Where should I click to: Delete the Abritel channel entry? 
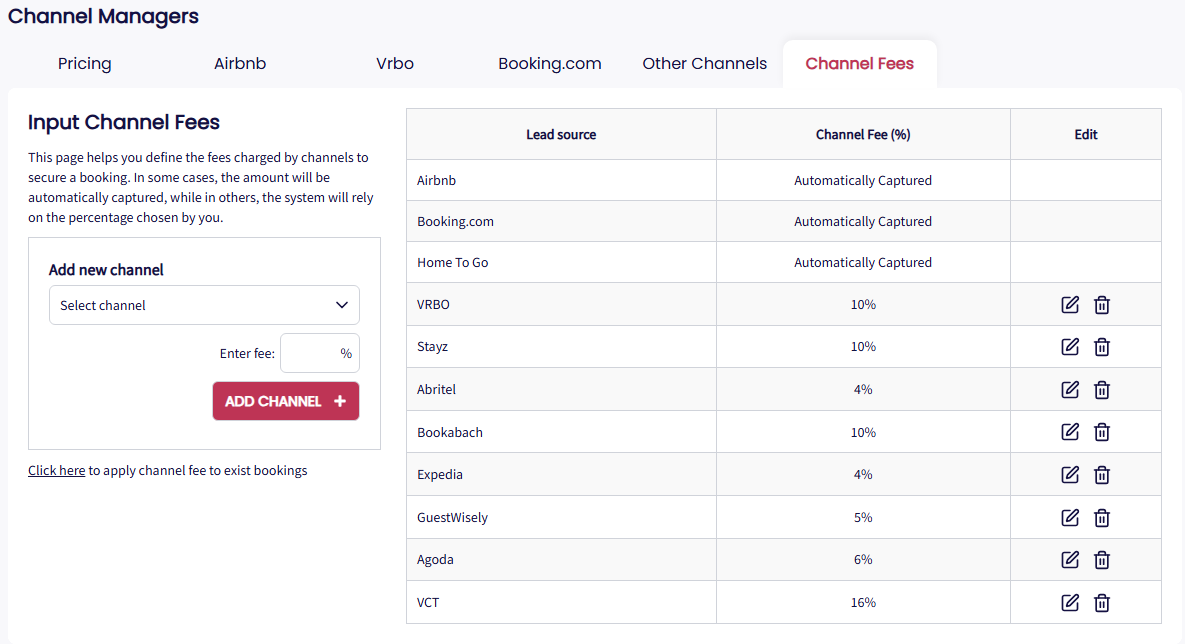click(x=1101, y=390)
